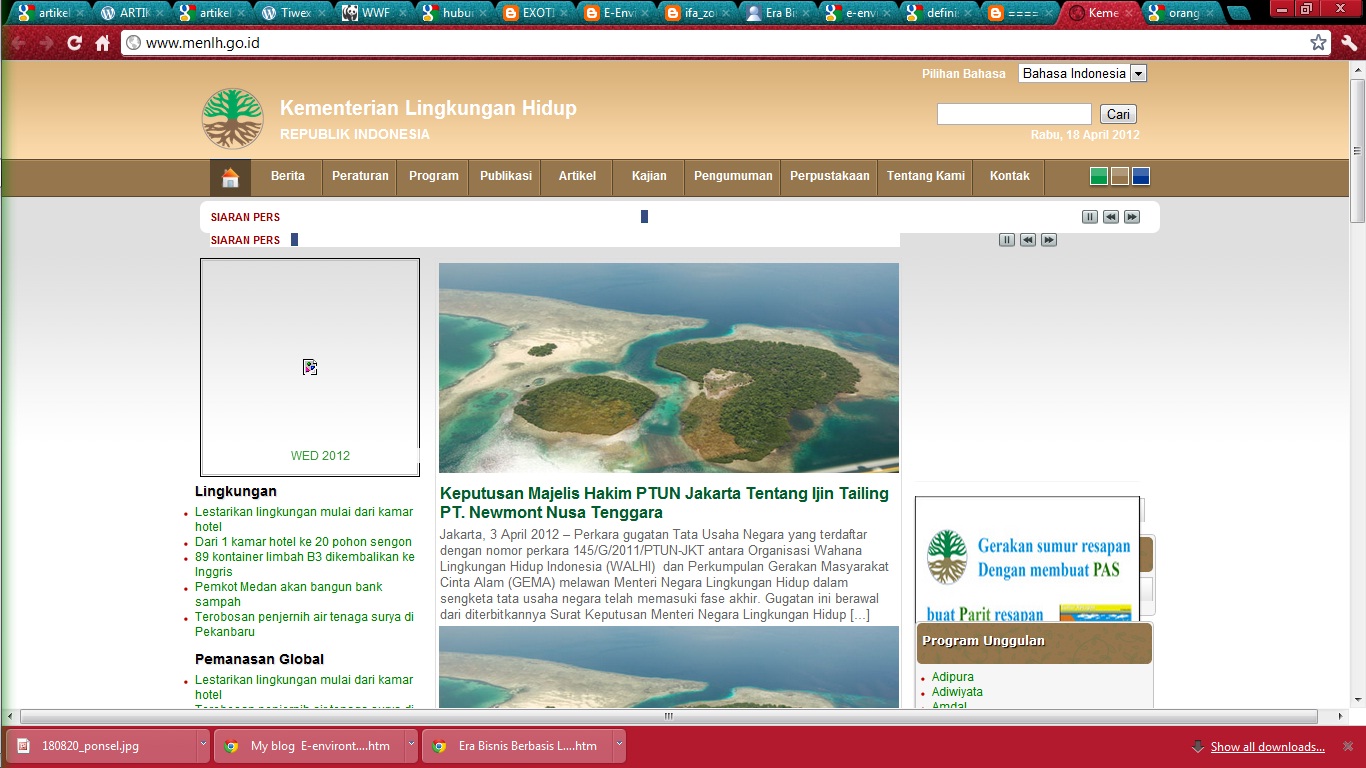Screen dimensions: 1366x768
Task: Bookmark this page with the star icon
Action: point(1318,43)
